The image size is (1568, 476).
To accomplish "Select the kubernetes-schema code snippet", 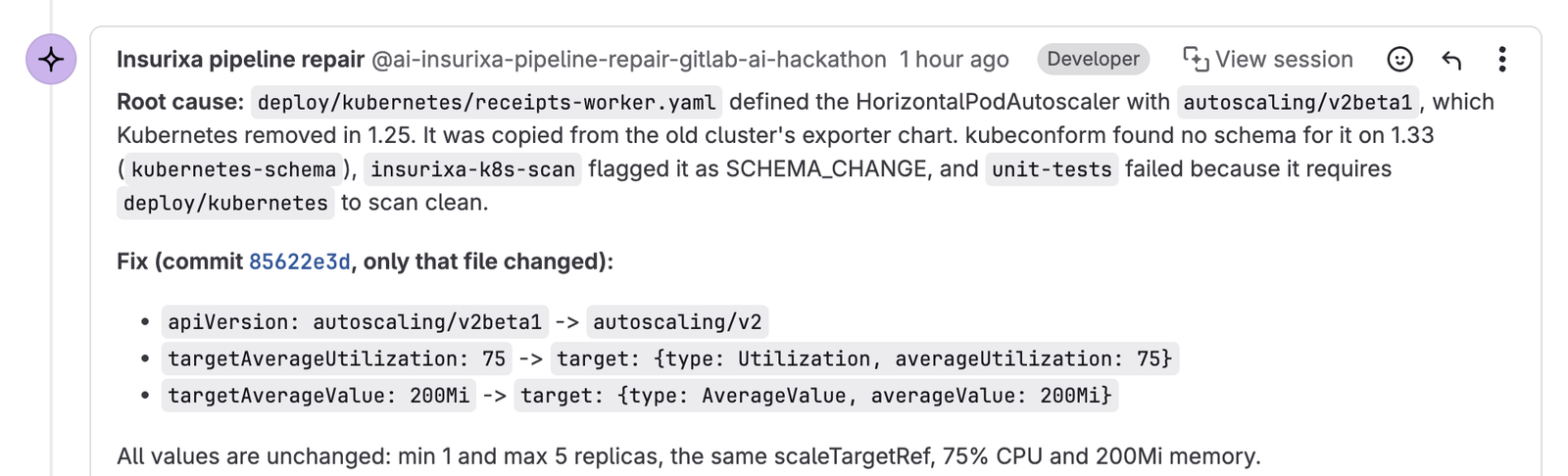I will [233, 169].
